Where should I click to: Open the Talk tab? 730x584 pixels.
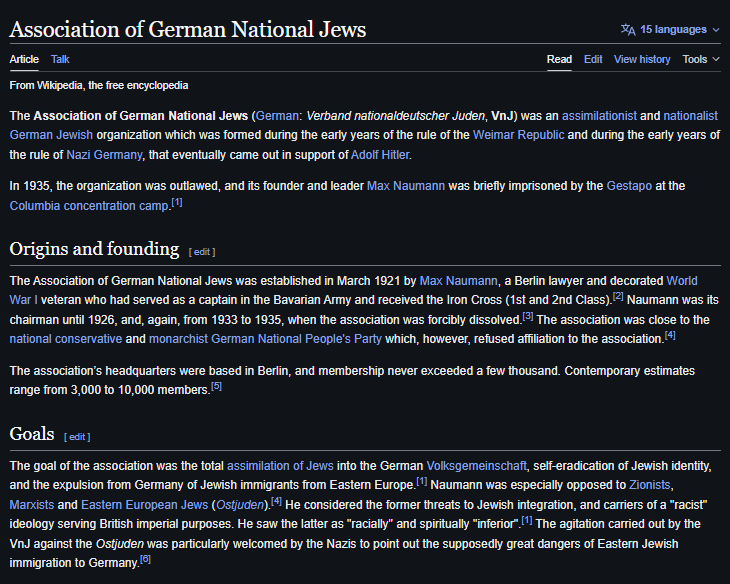tap(60, 59)
